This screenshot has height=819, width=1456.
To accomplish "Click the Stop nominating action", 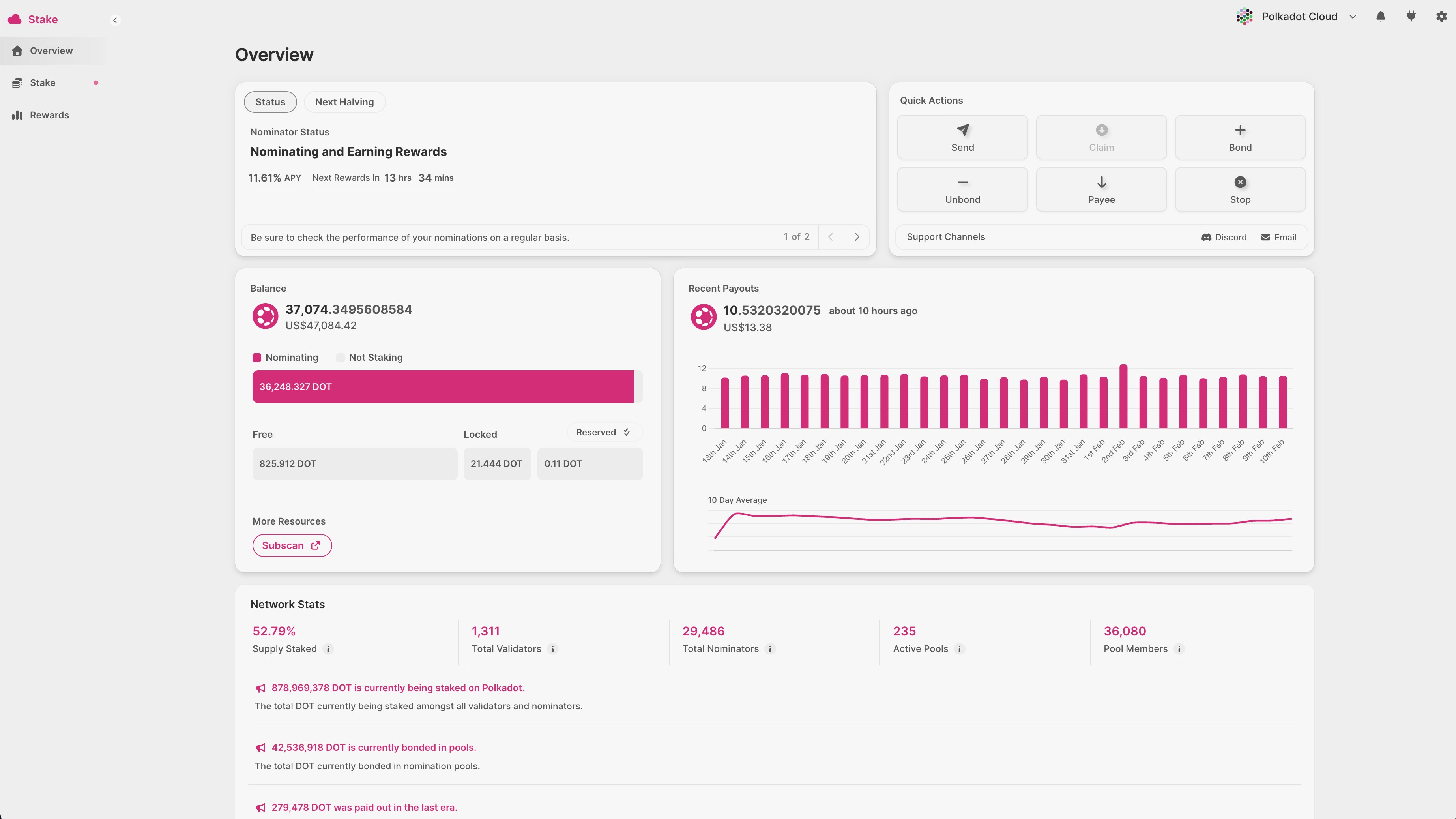I will click(x=1239, y=189).
